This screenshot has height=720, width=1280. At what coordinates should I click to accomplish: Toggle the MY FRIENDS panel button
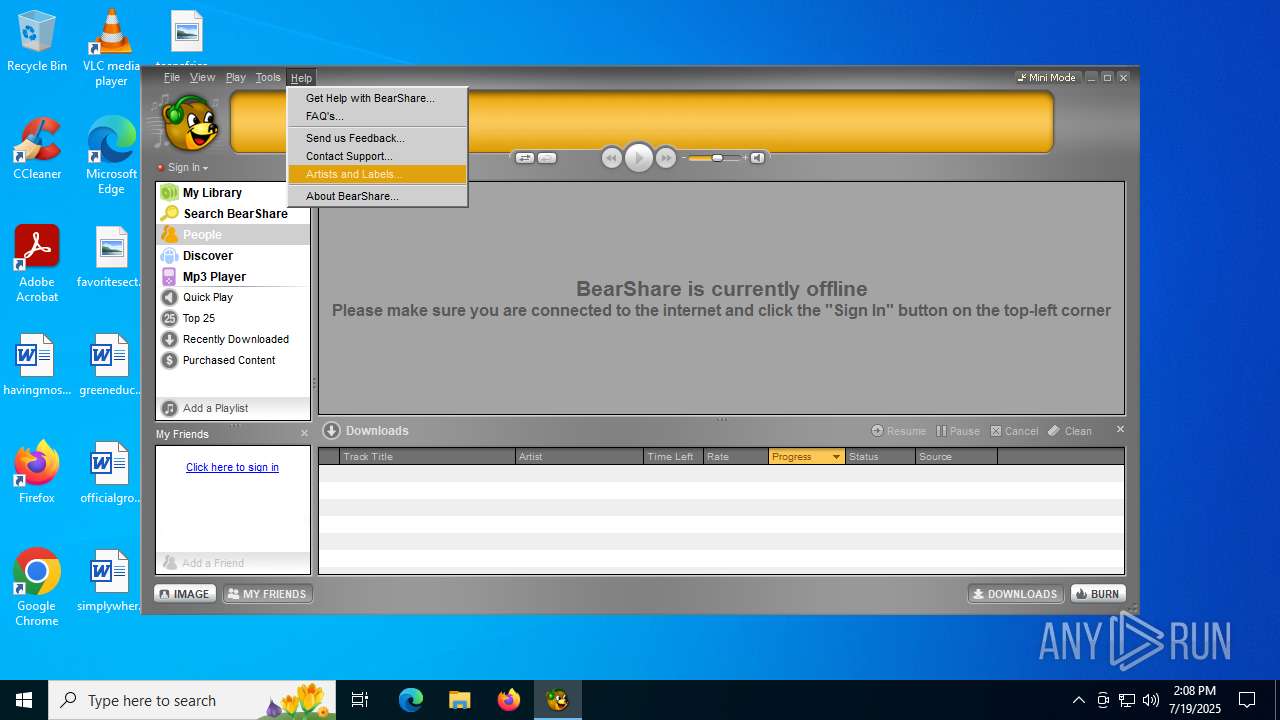[x=267, y=594]
